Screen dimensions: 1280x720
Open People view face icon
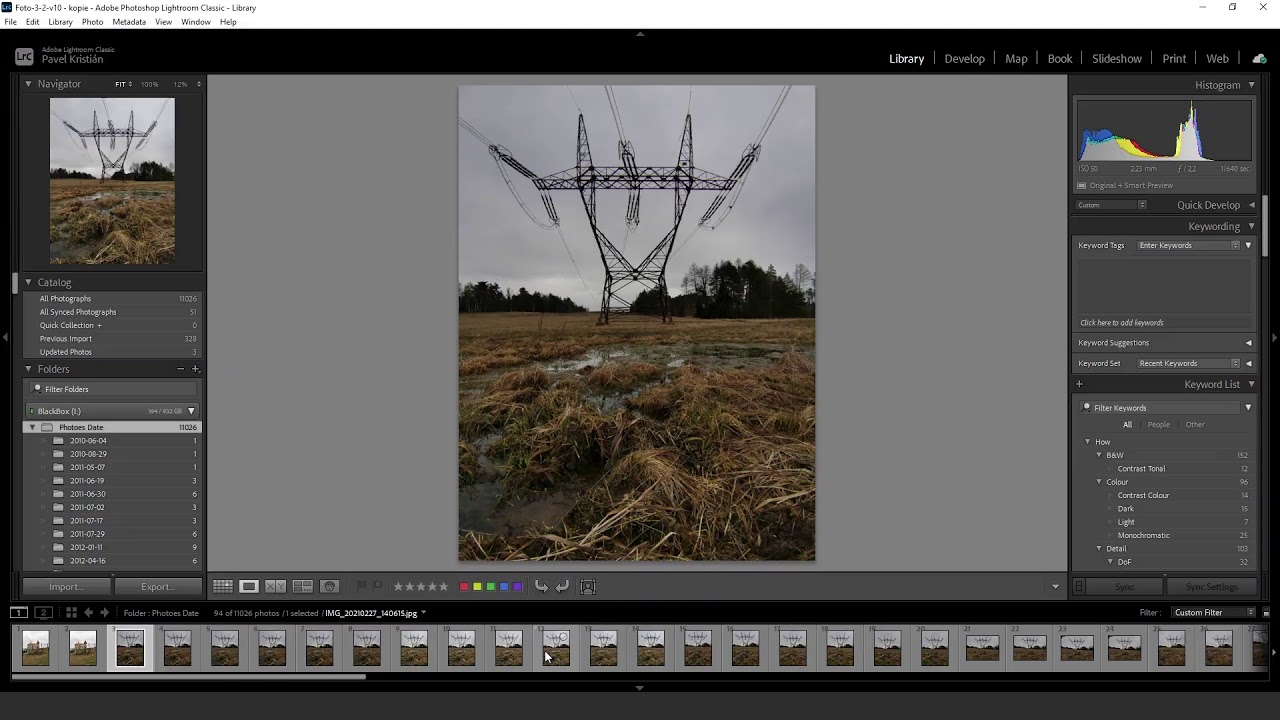coord(329,587)
